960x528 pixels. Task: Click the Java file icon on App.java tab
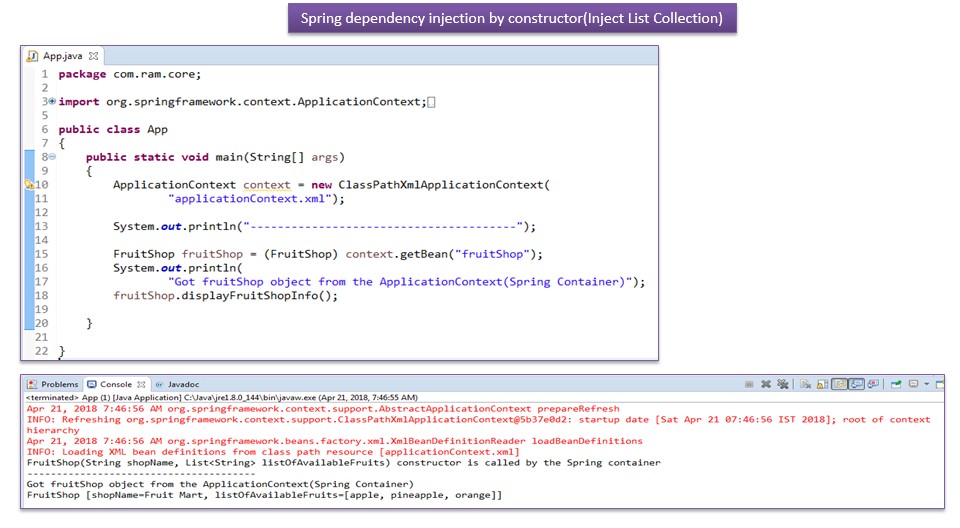coord(32,56)
